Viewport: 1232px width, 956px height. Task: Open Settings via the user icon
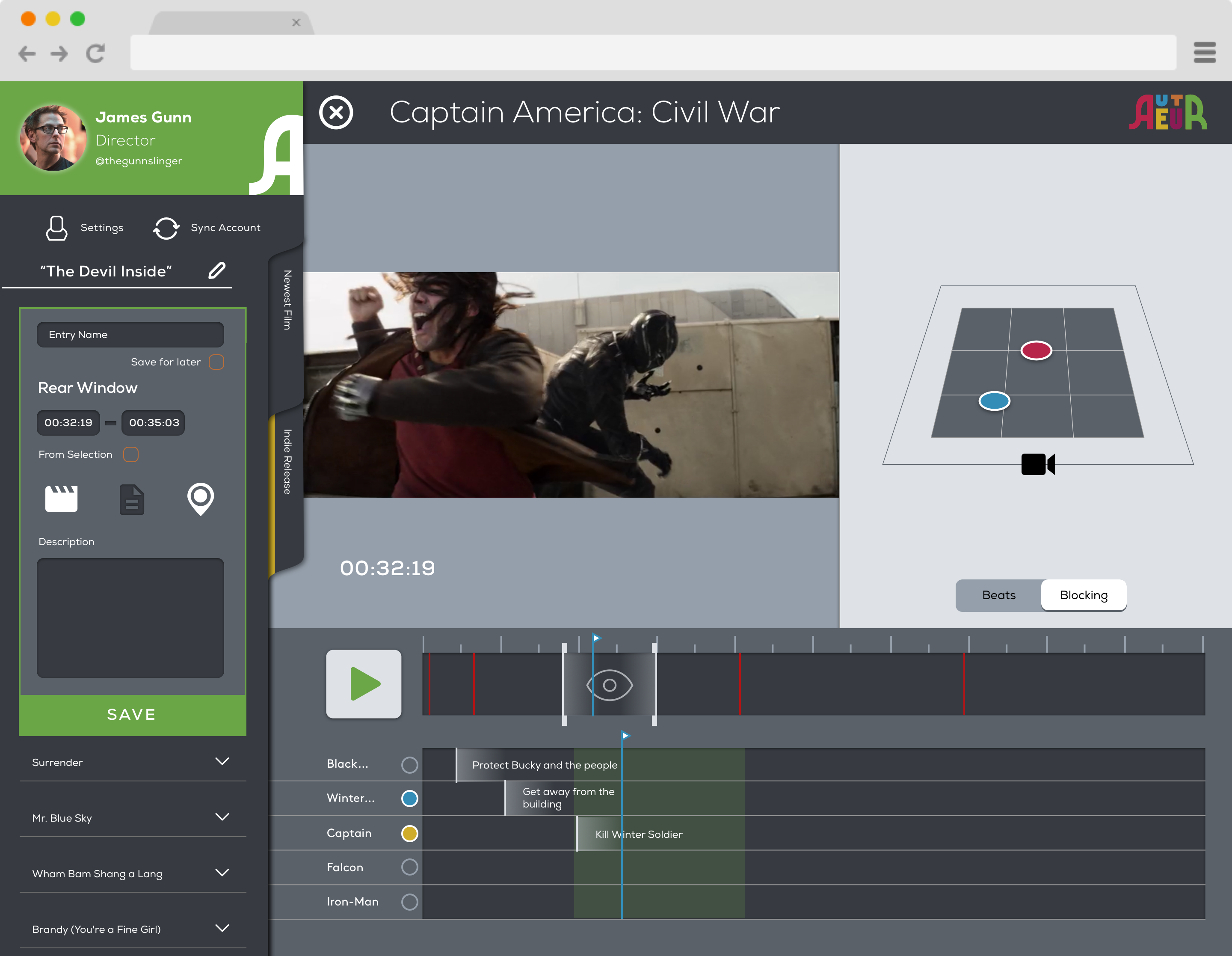pyautogui.click(x=56, y=228)
